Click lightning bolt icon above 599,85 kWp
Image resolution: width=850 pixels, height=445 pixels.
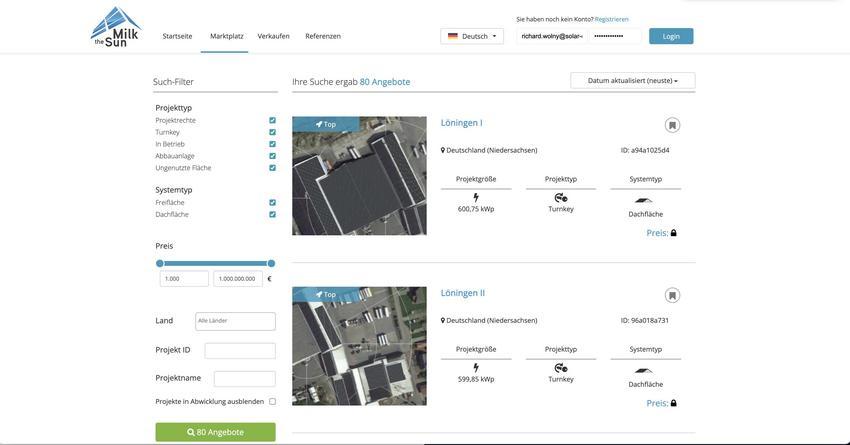476,367
